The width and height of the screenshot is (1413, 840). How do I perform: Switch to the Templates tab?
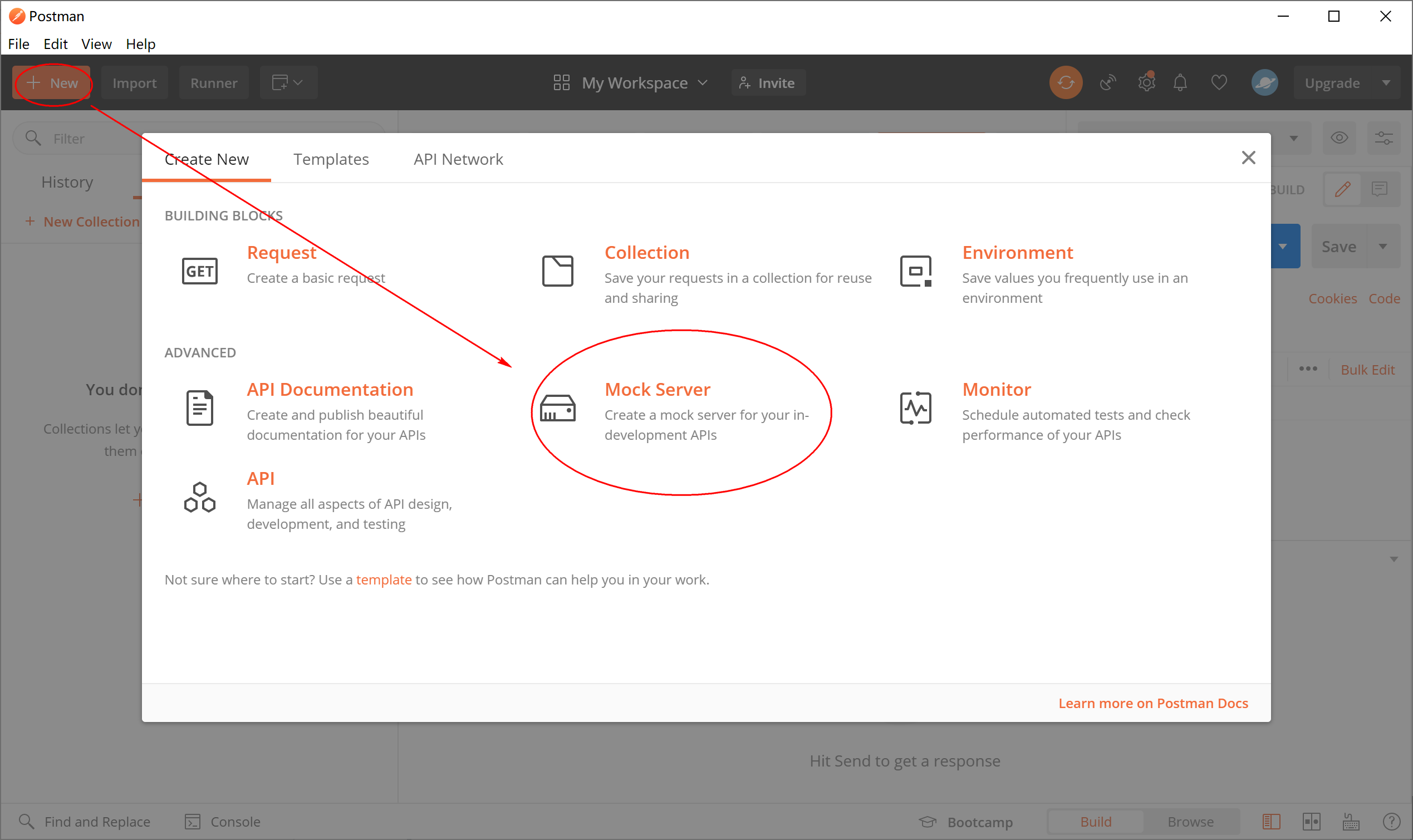[x=331, y=159]
